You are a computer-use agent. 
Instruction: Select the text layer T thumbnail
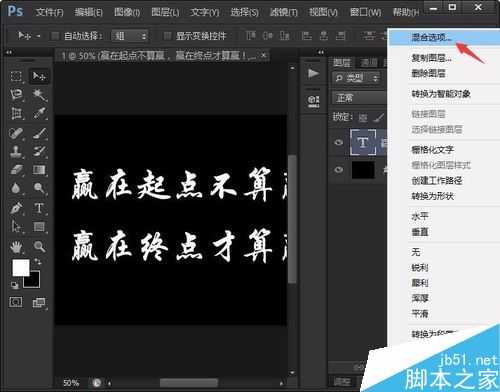click(x=363, y=143)
